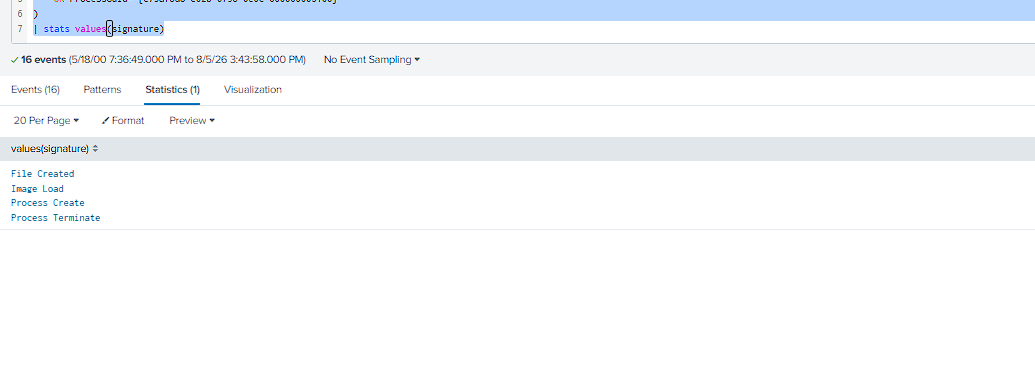Expand the No Event Sampling dropdown

[372, 59]
